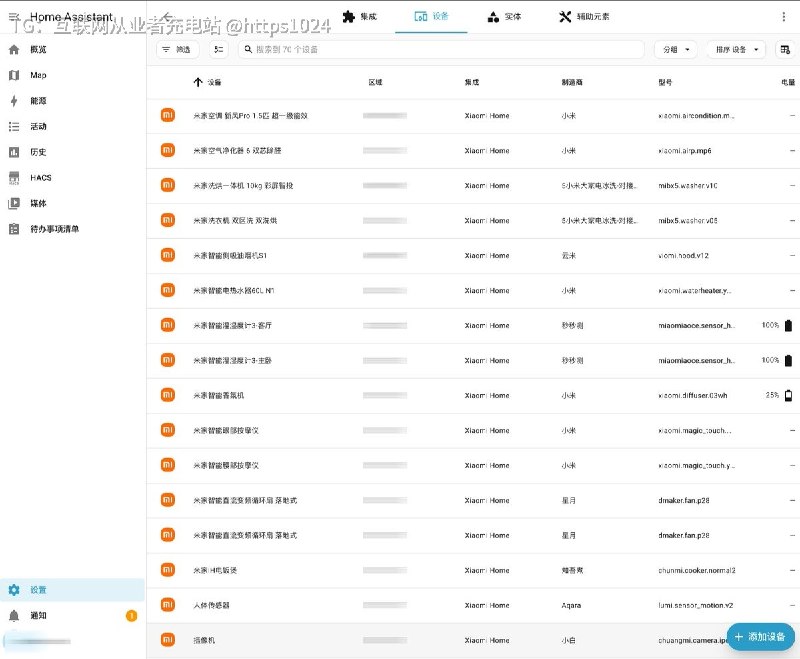Click model lumi.sensor_motion.v2 cell
This screenshot has width=800, height=659.
[x=695, y=605]
